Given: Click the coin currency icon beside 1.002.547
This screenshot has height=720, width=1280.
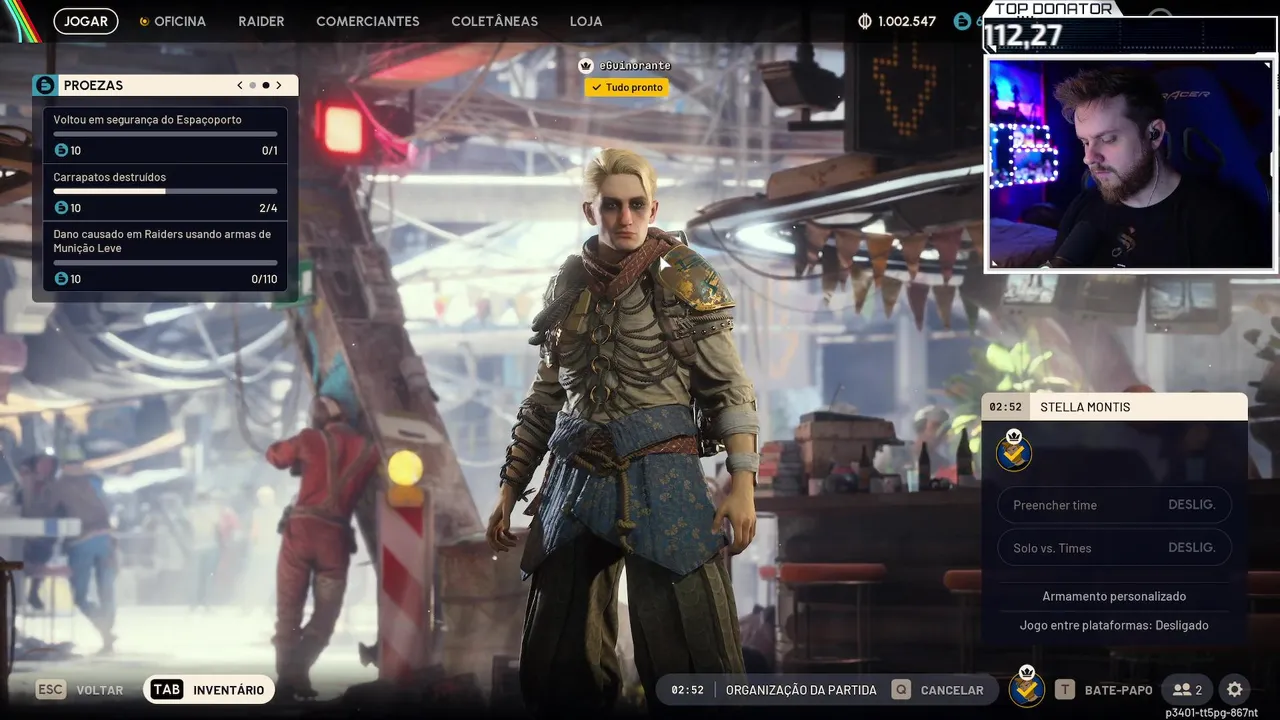Looking at the screenshot, I should pos(865,21).
